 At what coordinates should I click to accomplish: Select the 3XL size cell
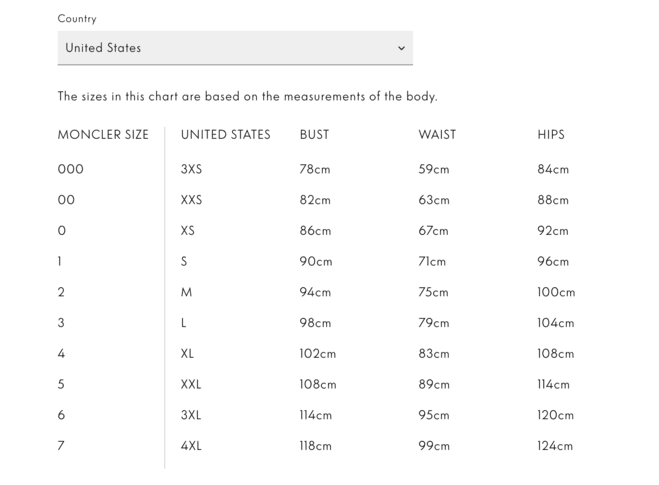click(191, 415)
